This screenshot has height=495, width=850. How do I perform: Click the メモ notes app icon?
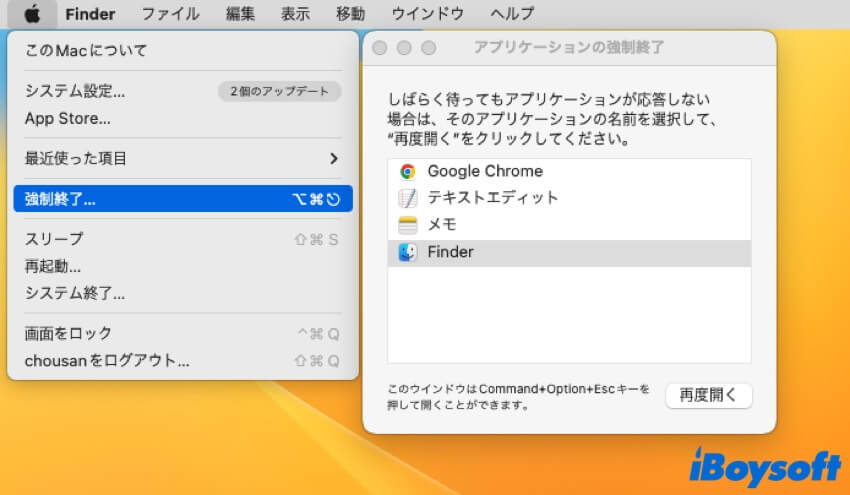[408, 225]
